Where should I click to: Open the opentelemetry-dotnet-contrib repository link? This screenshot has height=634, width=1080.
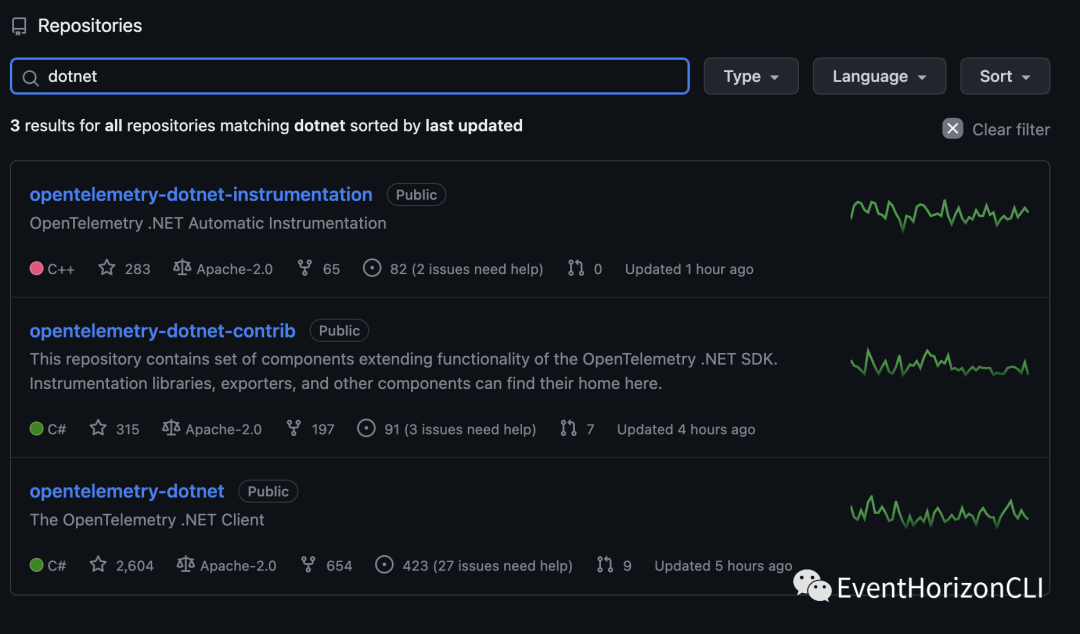coord(162,330)
